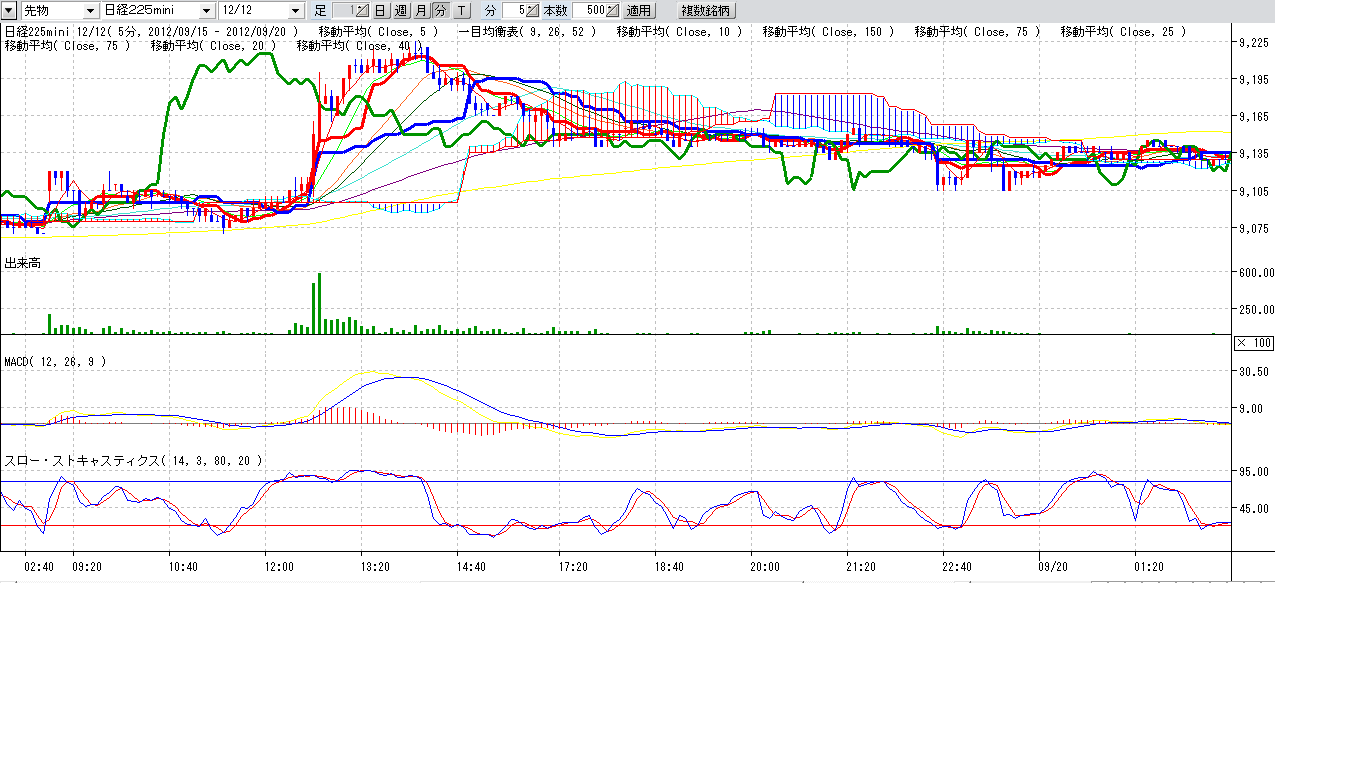Click the 一目均衡表 (9, 26, 52) indicator label
Screen dimensions: 1366x768
tap(527, 32)
